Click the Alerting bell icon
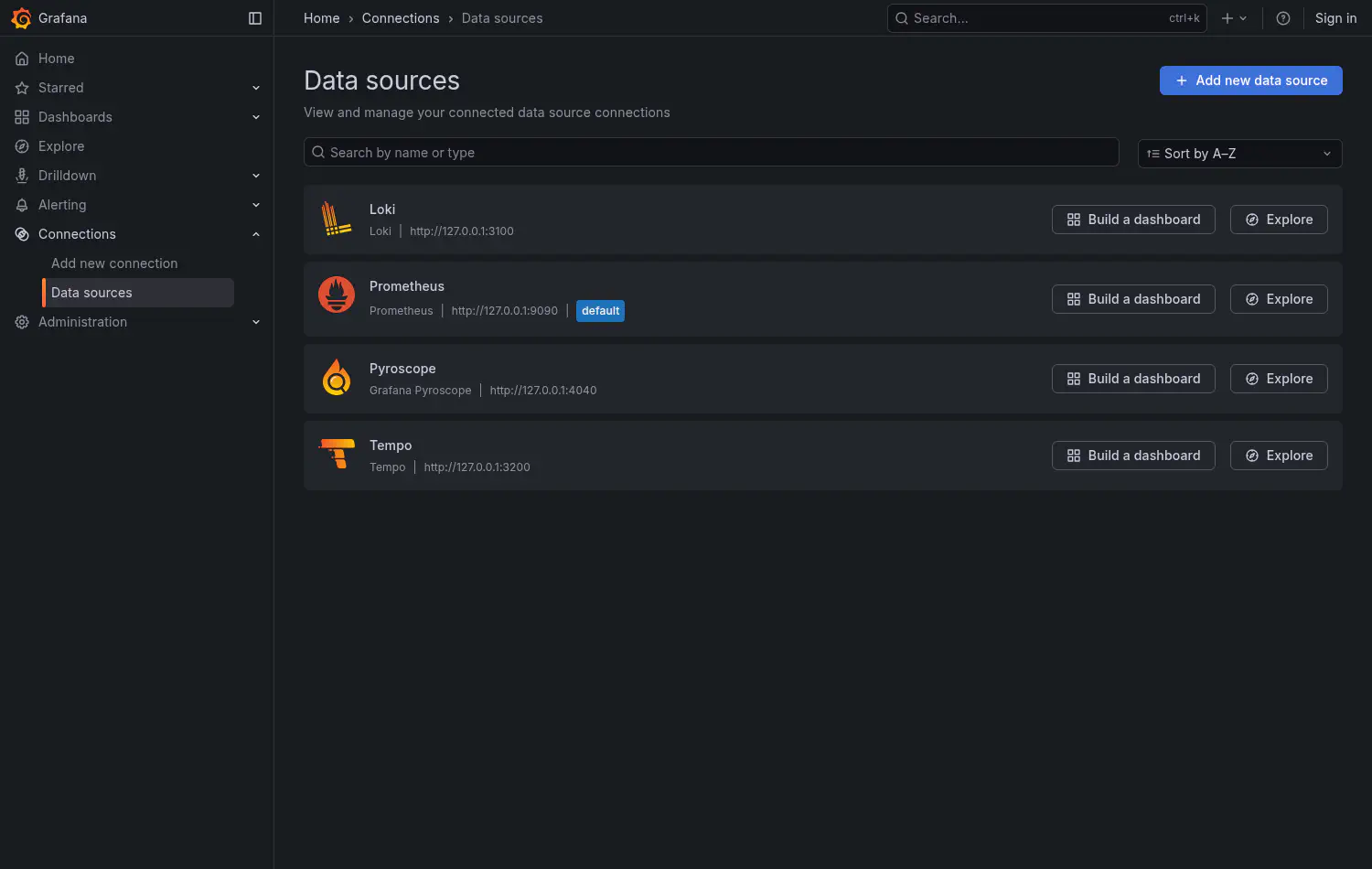The image size is (1372, 869). (22, 205)
